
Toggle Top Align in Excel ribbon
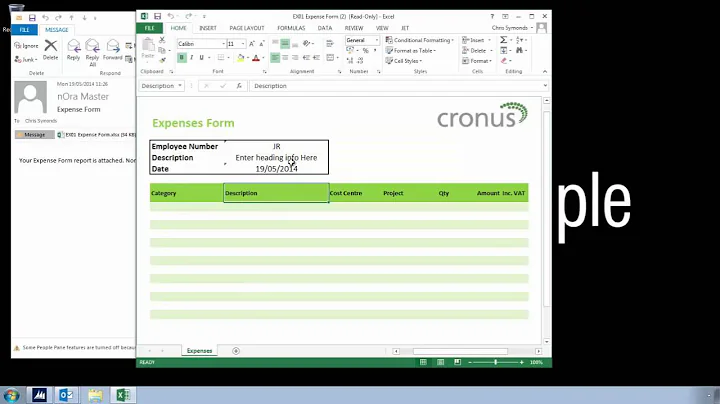pyautogui.click(x=275, y=44)
